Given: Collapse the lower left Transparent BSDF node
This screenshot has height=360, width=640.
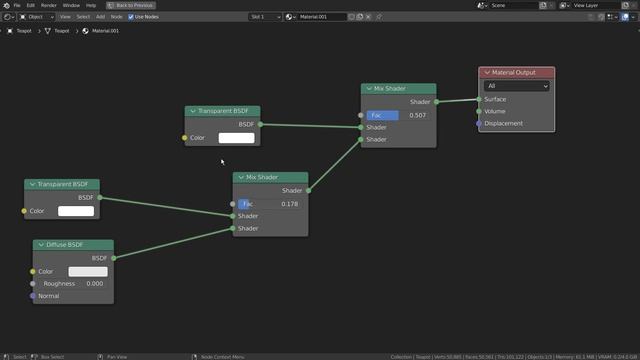Looking at the screenshot, I should pyautogui.click(x=32, y=184).
